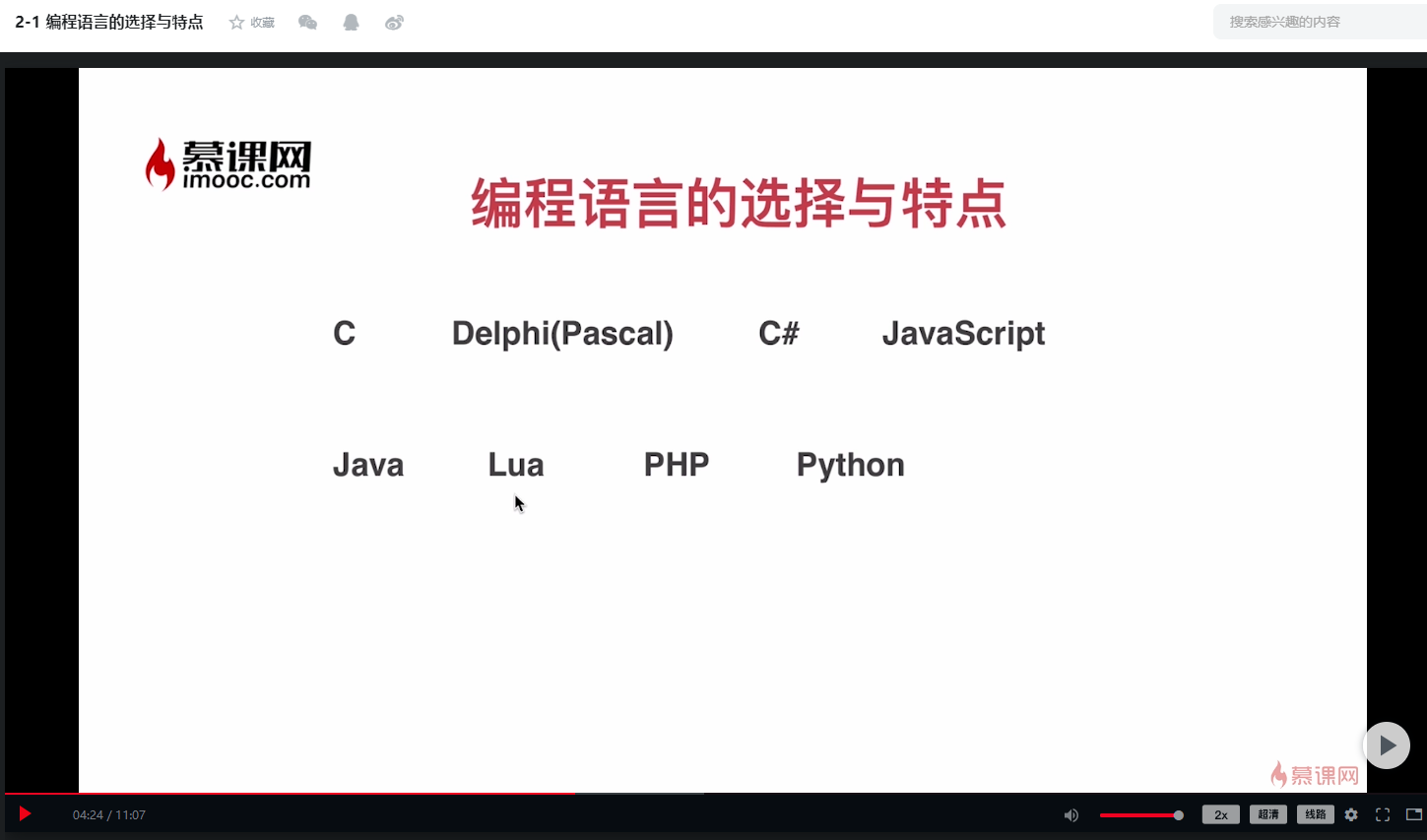This screenshot has height=840, width=1427.
Task: Click the large round play button overlay
Action: tap(1387, 745)
